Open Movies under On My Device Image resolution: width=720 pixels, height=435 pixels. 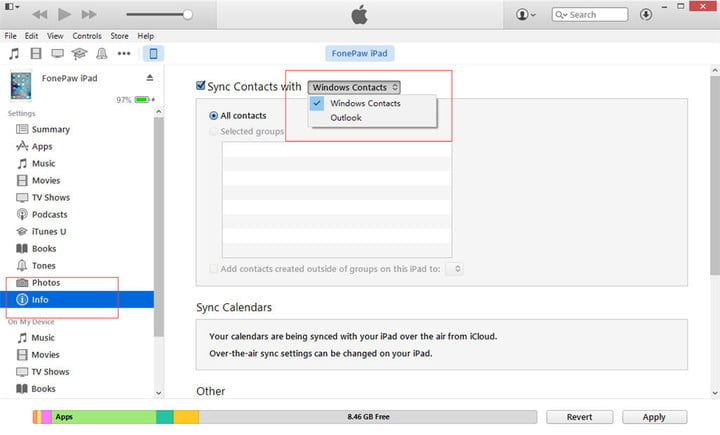[x=45, y=354]
